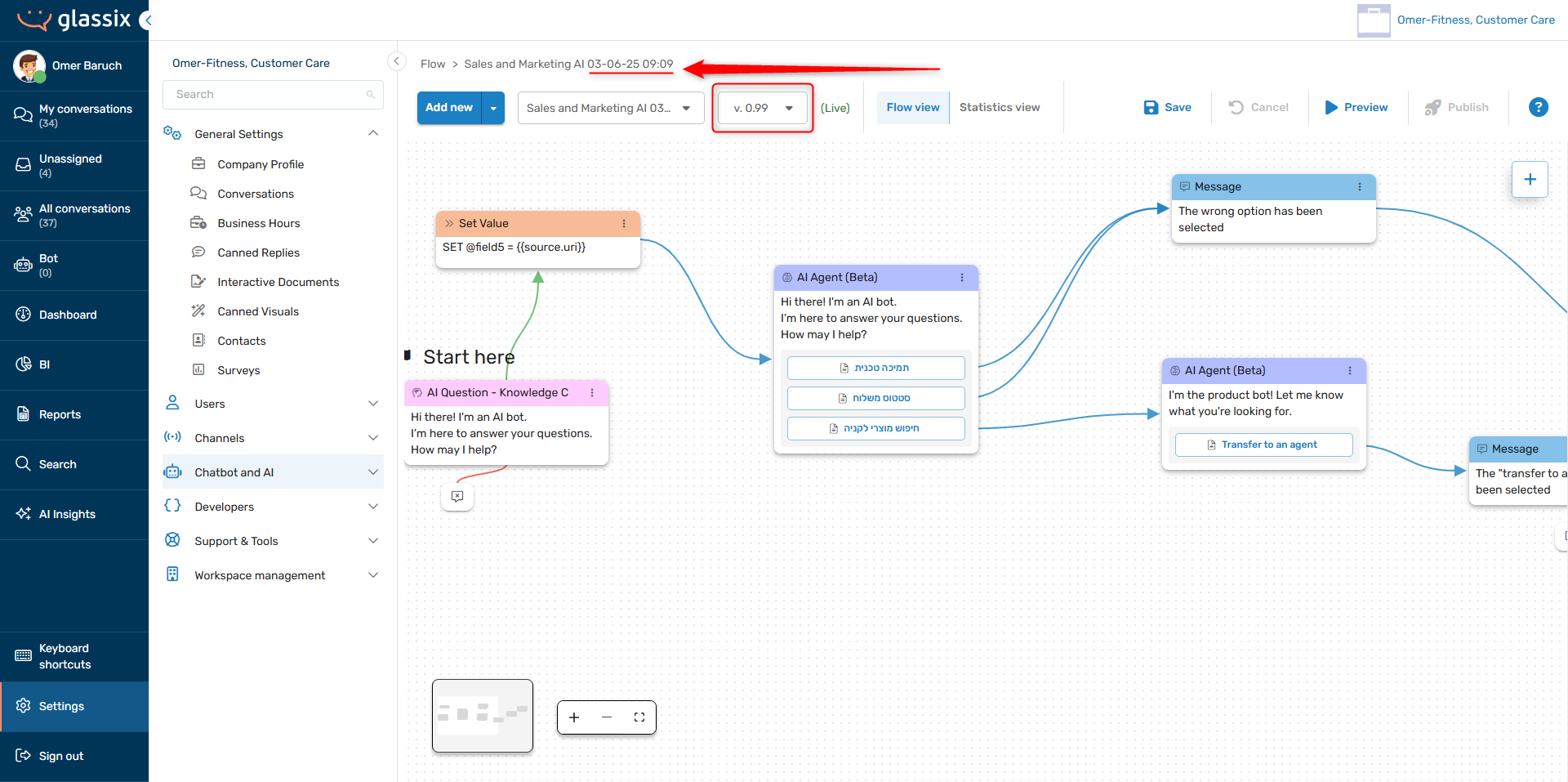The width and height of the screenshot is (1568, 782).
Task: Expand the Workspace management section
Action: 373,574
